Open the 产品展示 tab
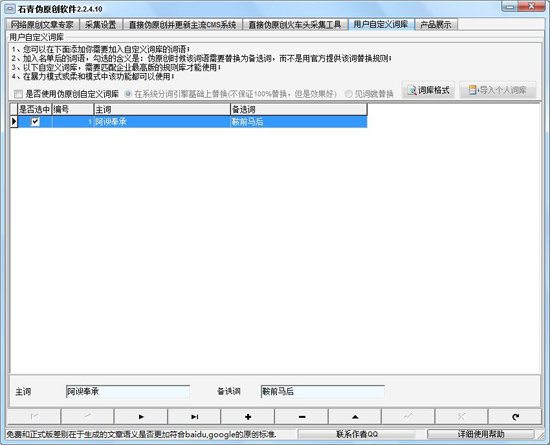 click(436, 25)
